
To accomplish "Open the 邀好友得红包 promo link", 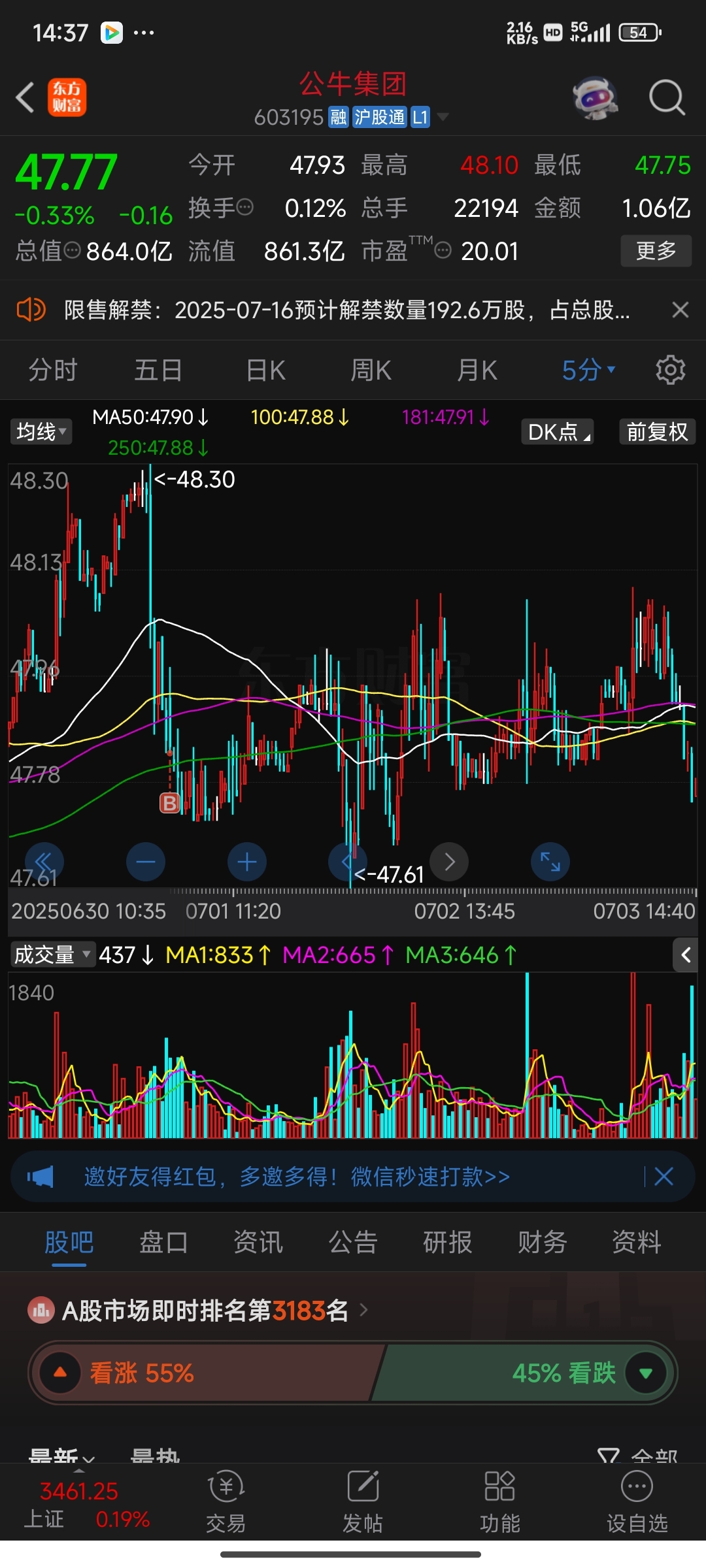I will [x=297, y=1177].
